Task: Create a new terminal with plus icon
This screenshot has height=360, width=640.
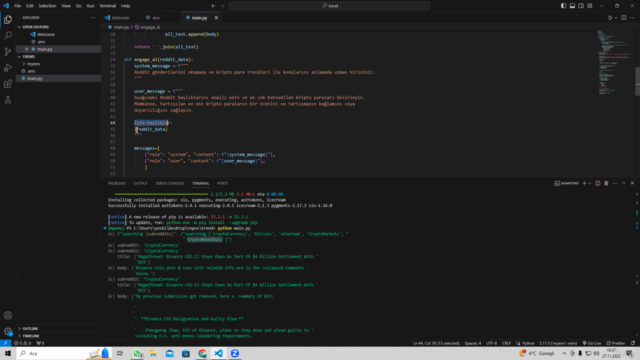Action: pyautogui.click(x=584, y=183)
